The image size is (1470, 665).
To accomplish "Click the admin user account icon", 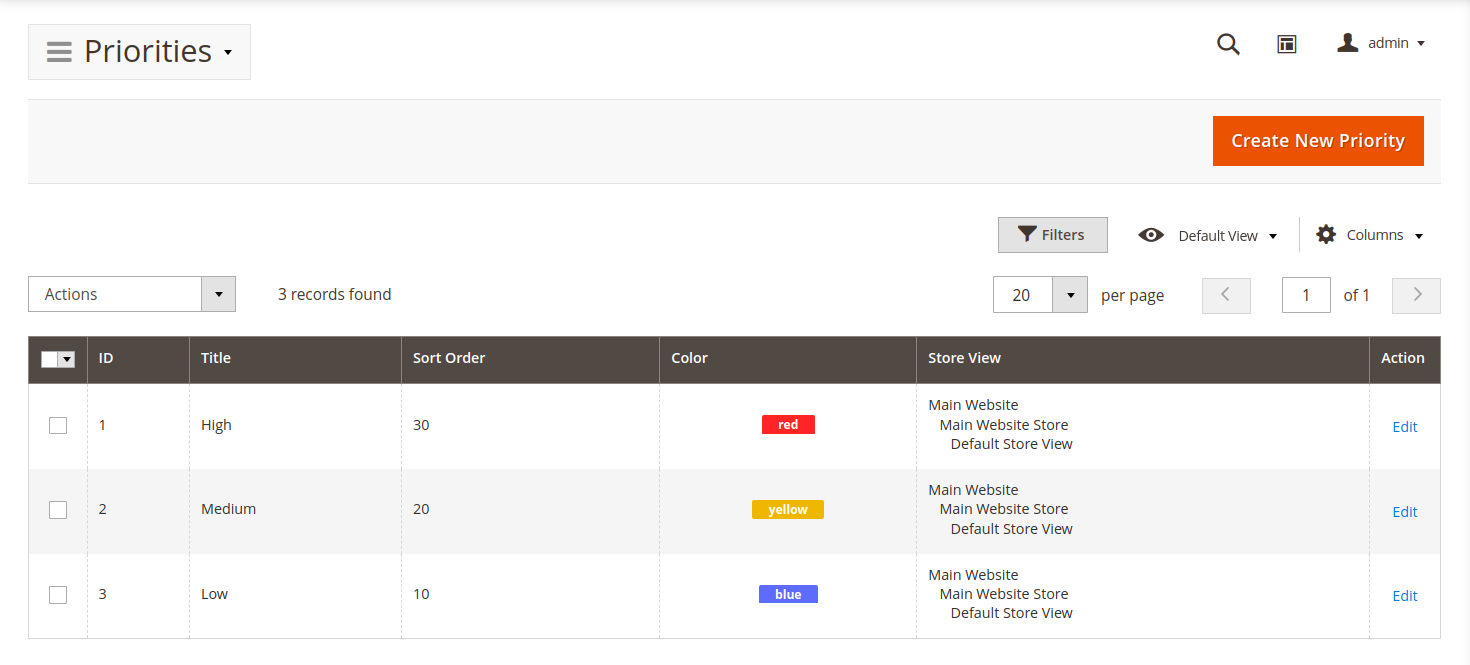I will tap(1348, 43).
